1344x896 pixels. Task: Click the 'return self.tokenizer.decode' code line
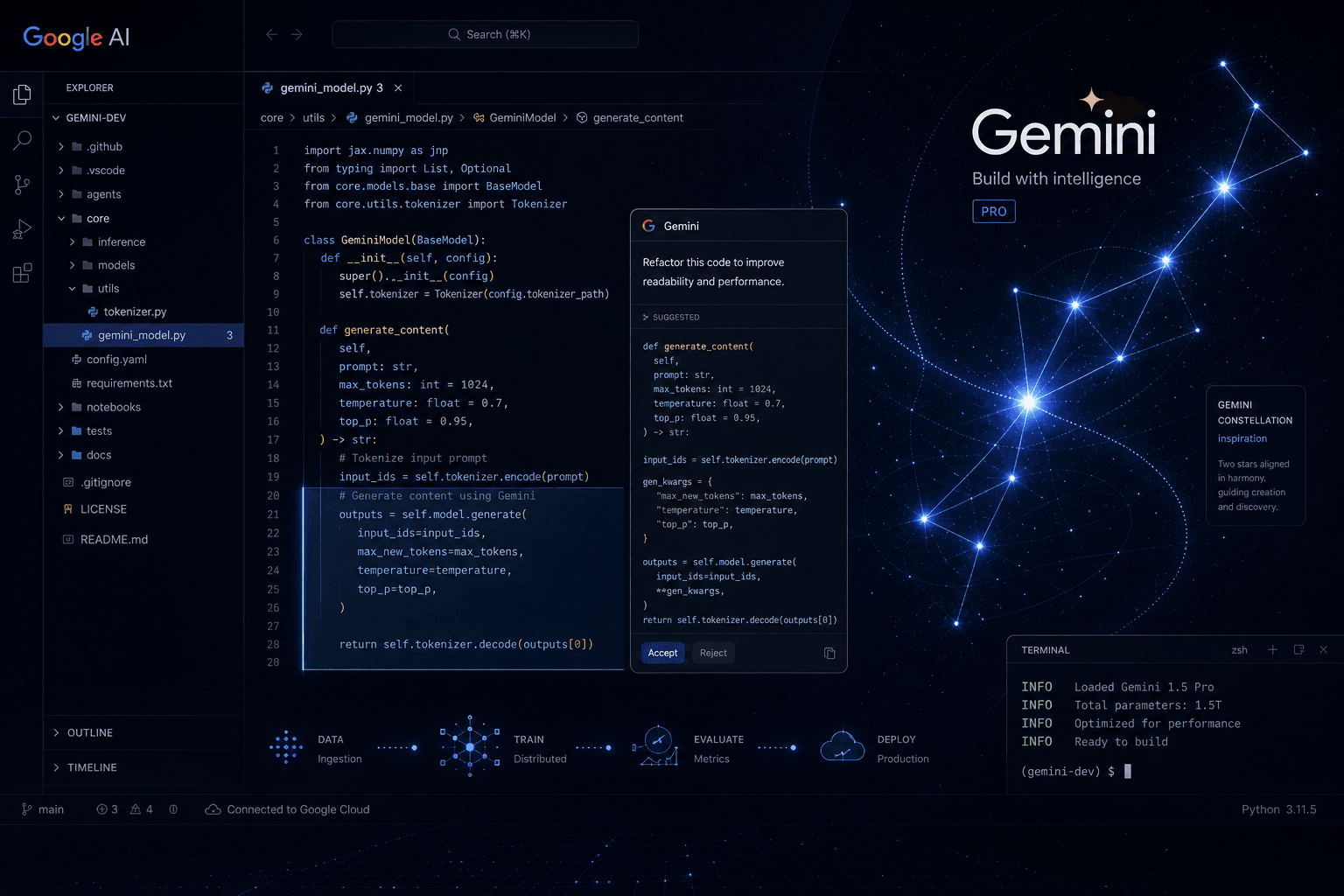point(466,644)
